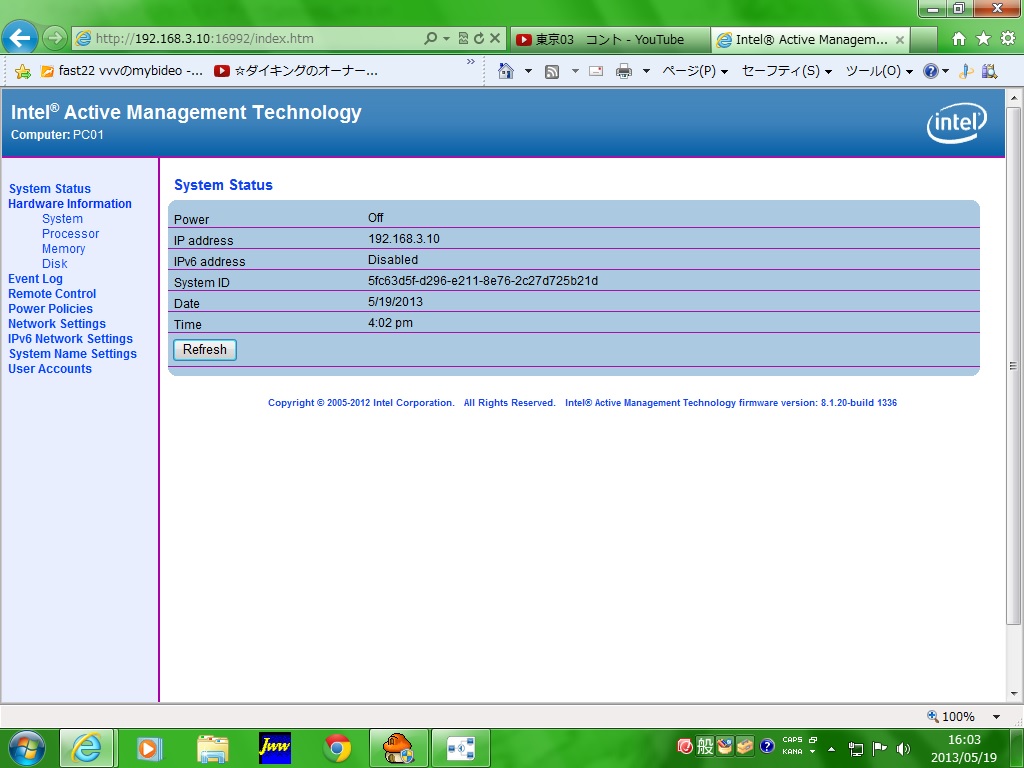Screen dimensions: 1024x768
Task: Open the Event Log link
Action: click(35, 279)
